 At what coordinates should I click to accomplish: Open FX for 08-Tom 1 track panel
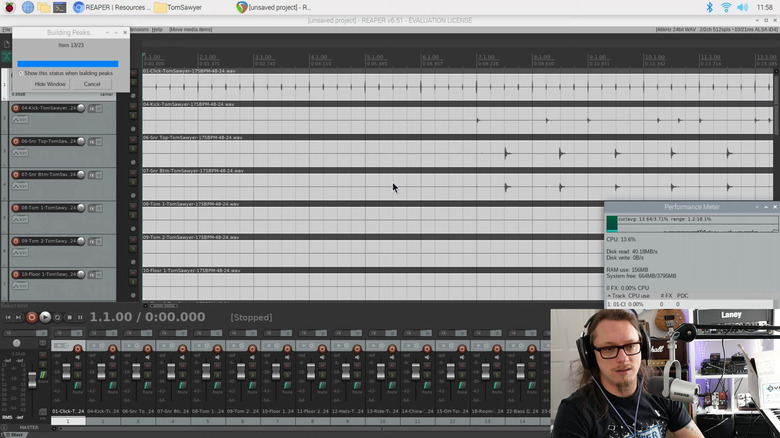92,209
